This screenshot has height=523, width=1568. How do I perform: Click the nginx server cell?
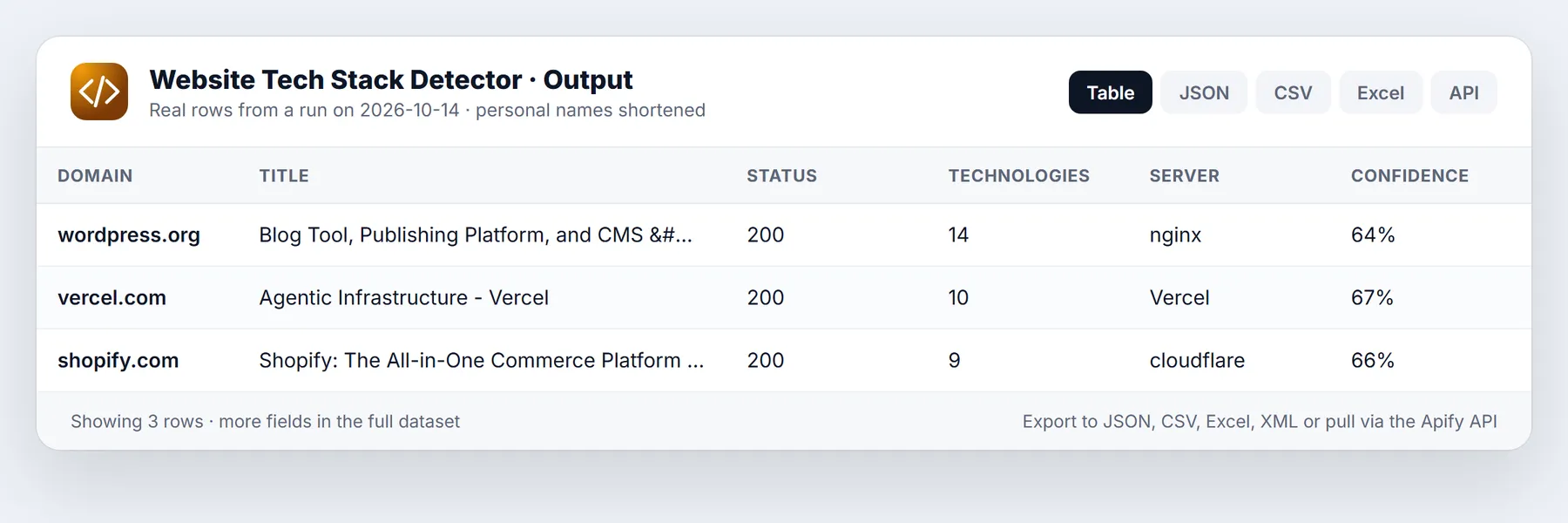1175,234
